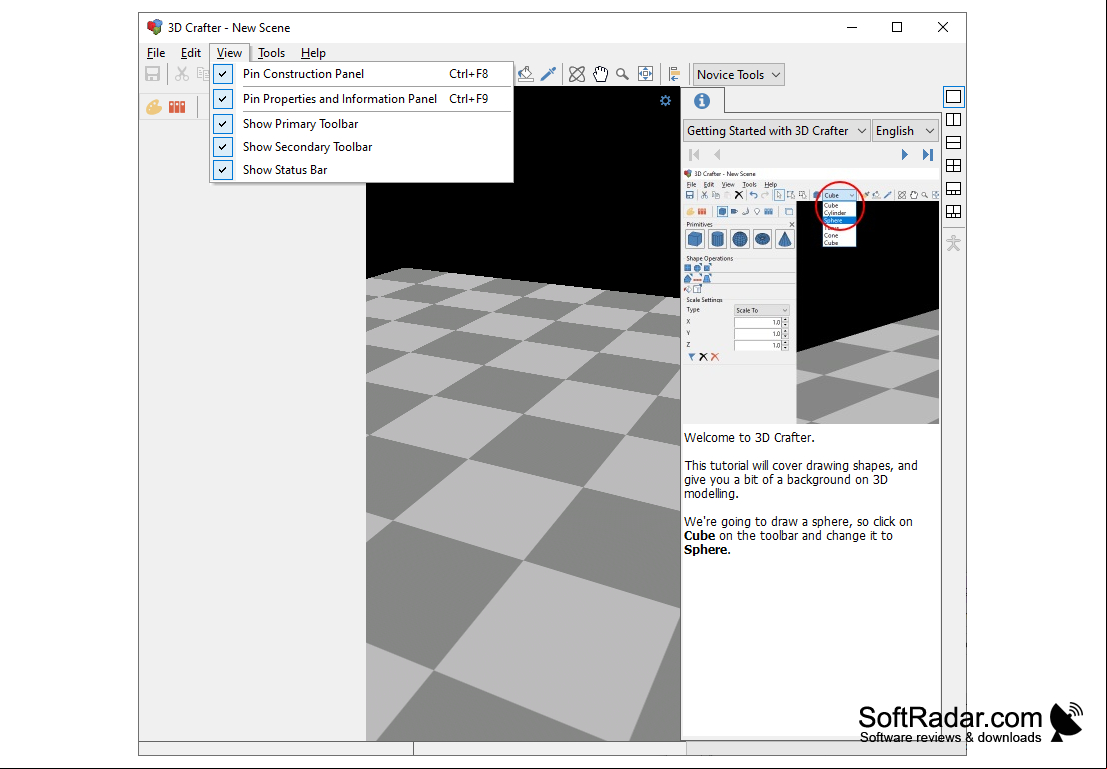Toggle Show Secondary Toolbar off

click(x=361, y=147)
